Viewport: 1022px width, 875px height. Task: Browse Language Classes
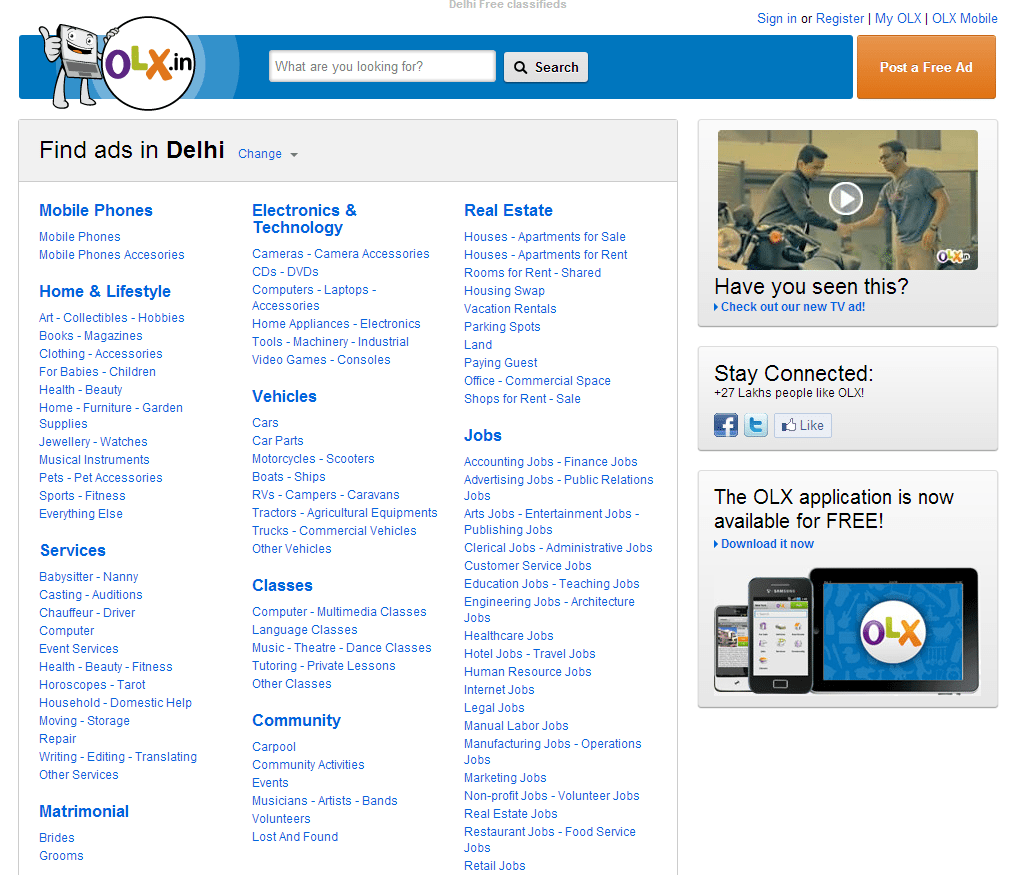(x=305, y=630)
